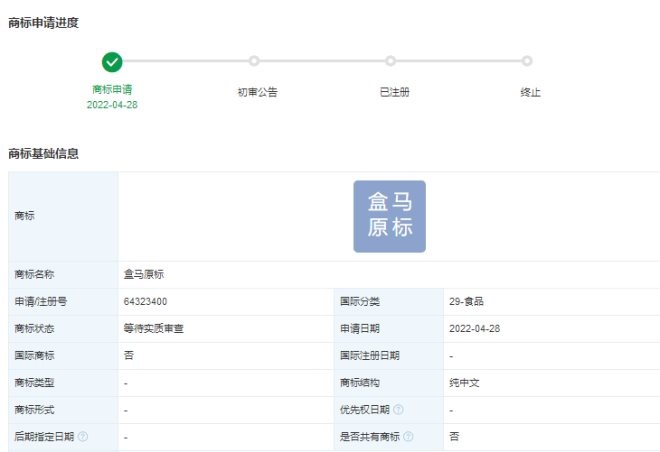660x452 pixels.
Task: Select the 商标申请 step label
Action: [112, 89]
